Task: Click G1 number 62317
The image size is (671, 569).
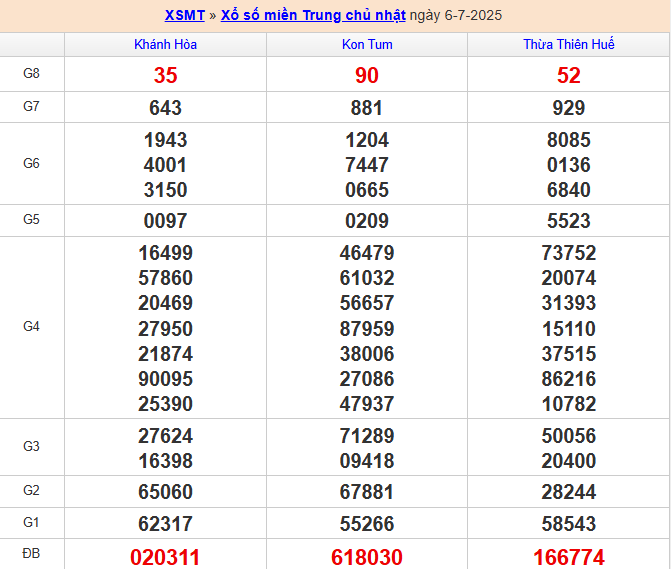Action: click(166, 524)
